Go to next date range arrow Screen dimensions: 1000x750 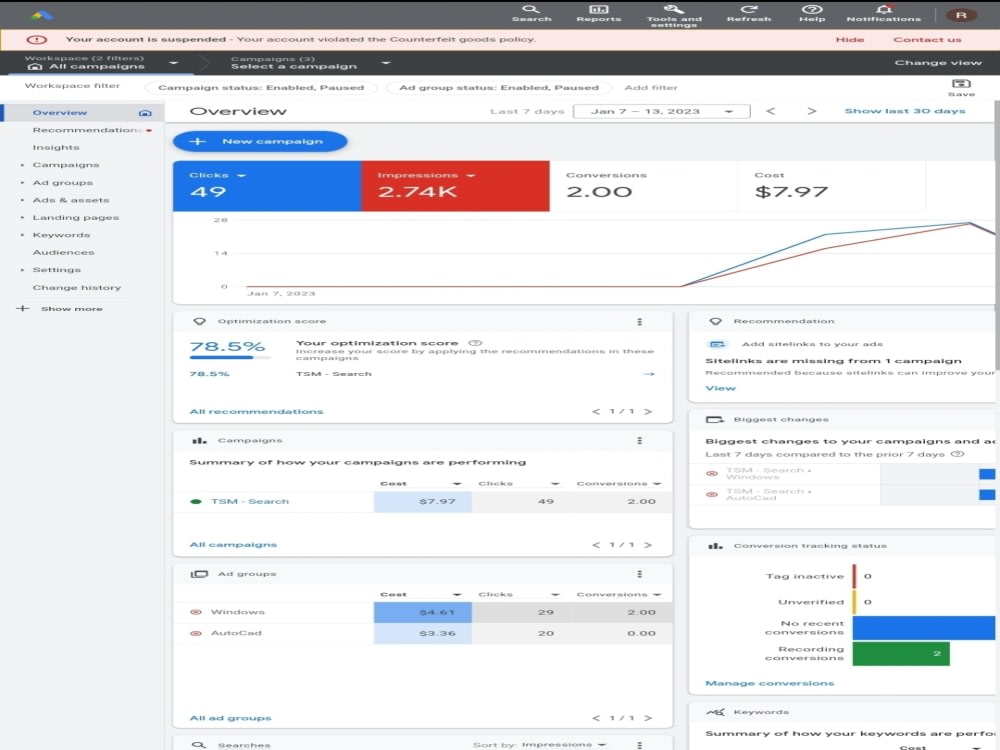(811, 111)
